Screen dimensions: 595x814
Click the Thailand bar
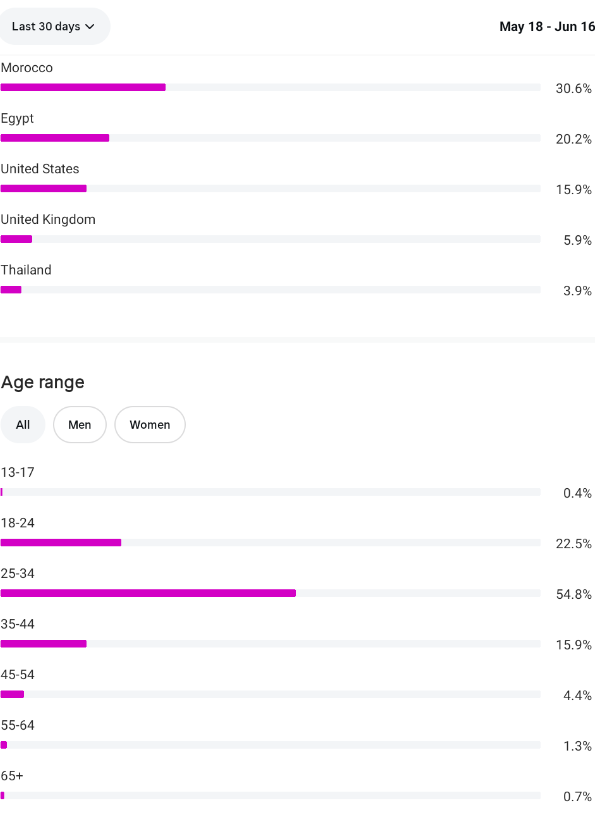(x=271, y=290)
